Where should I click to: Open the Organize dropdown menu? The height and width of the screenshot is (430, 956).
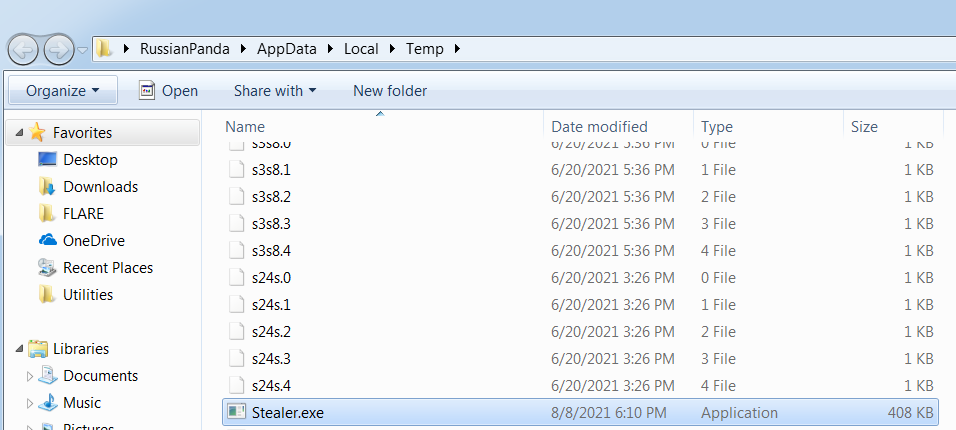pos(63,91)
